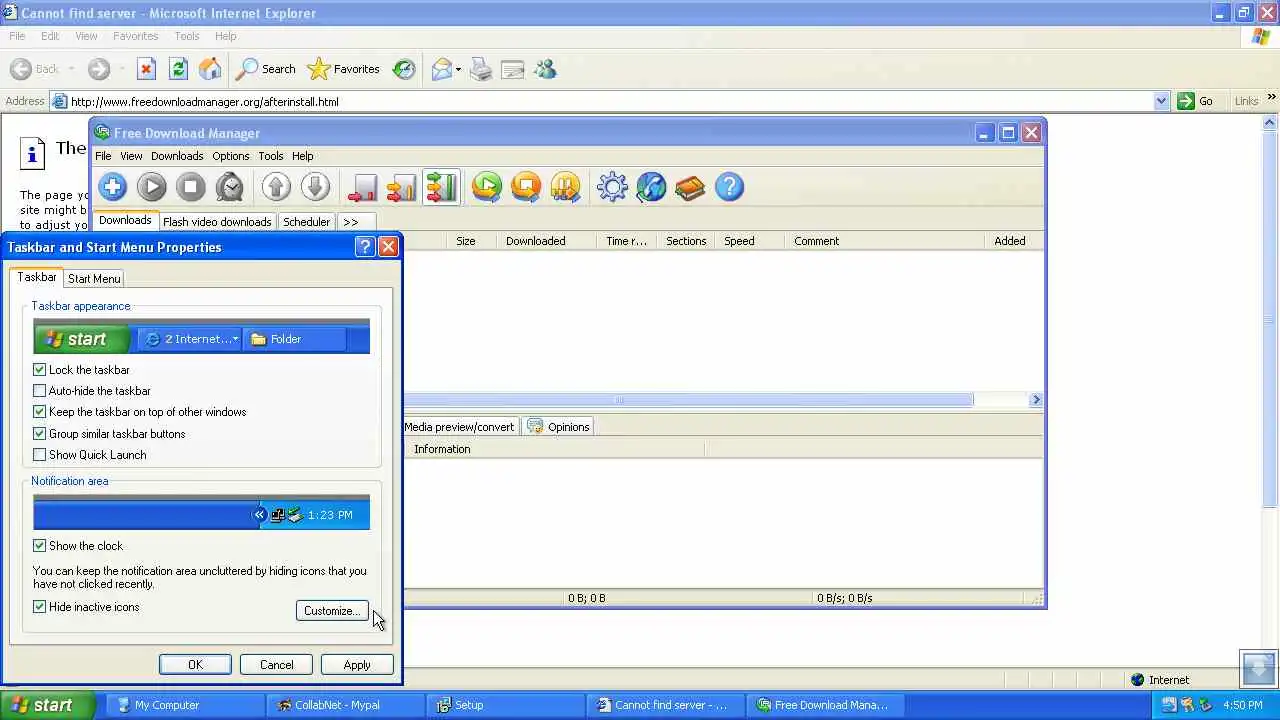Click the blue question mark Help icon
The image size is (1280, 720).
(x=729, y=187)
